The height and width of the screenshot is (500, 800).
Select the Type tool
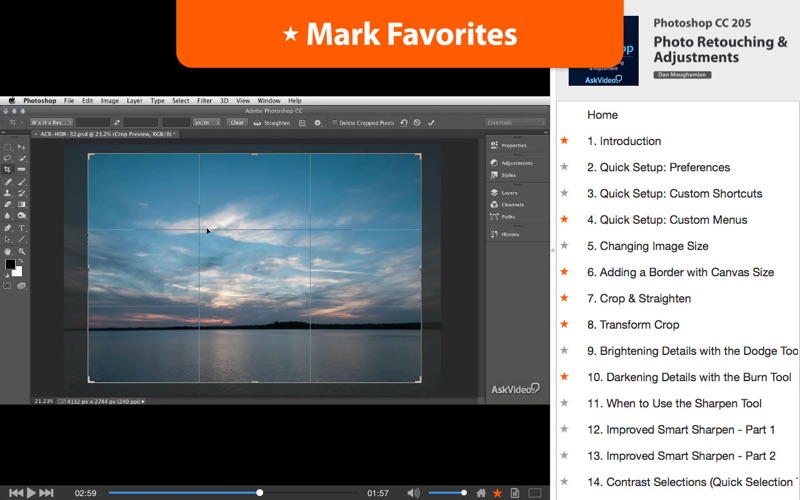(x=21, y=228)
